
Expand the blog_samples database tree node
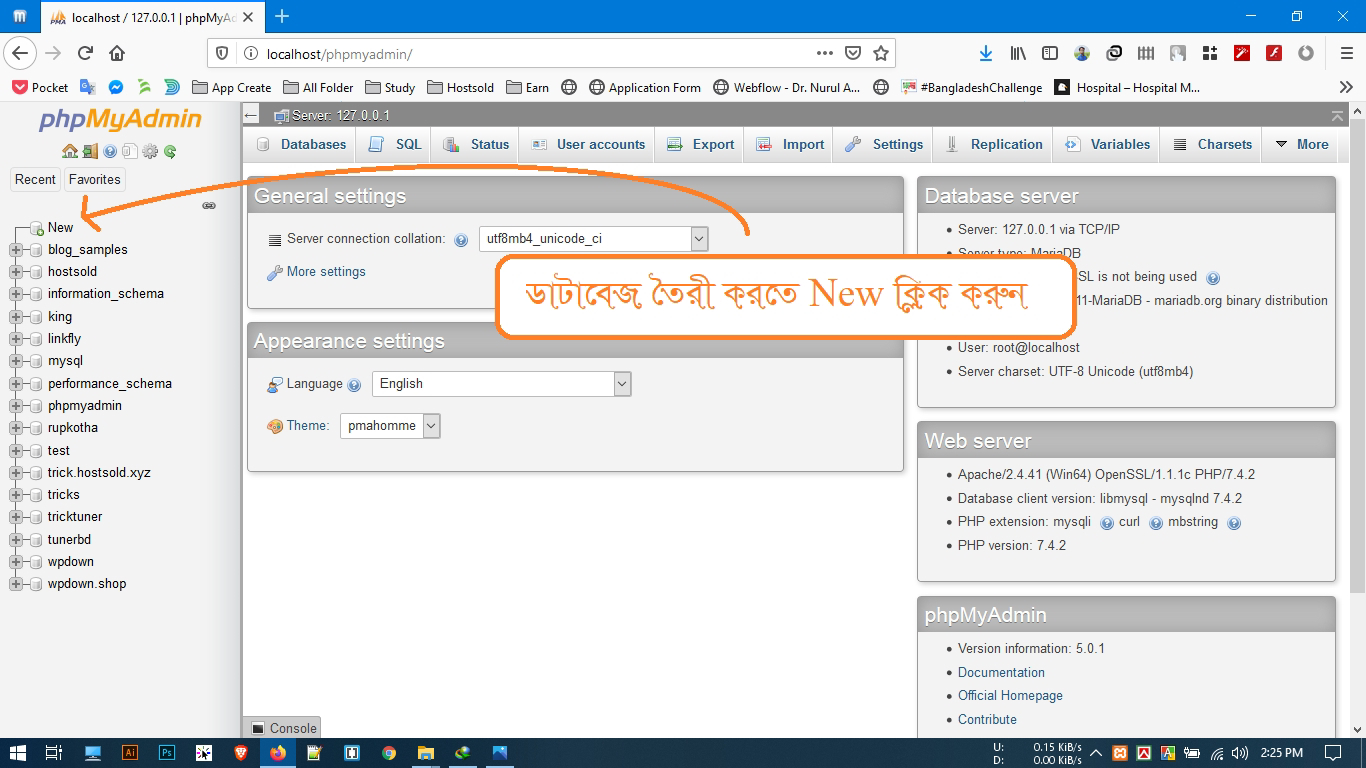(x=16, y=250)
